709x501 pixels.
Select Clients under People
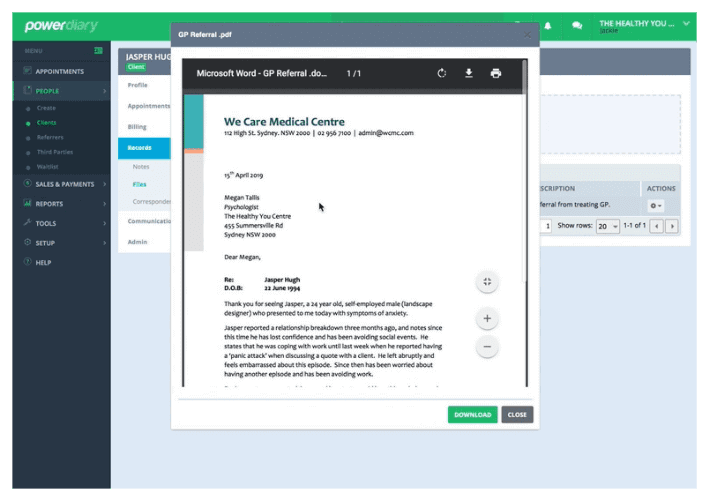[x=46, y=123]
